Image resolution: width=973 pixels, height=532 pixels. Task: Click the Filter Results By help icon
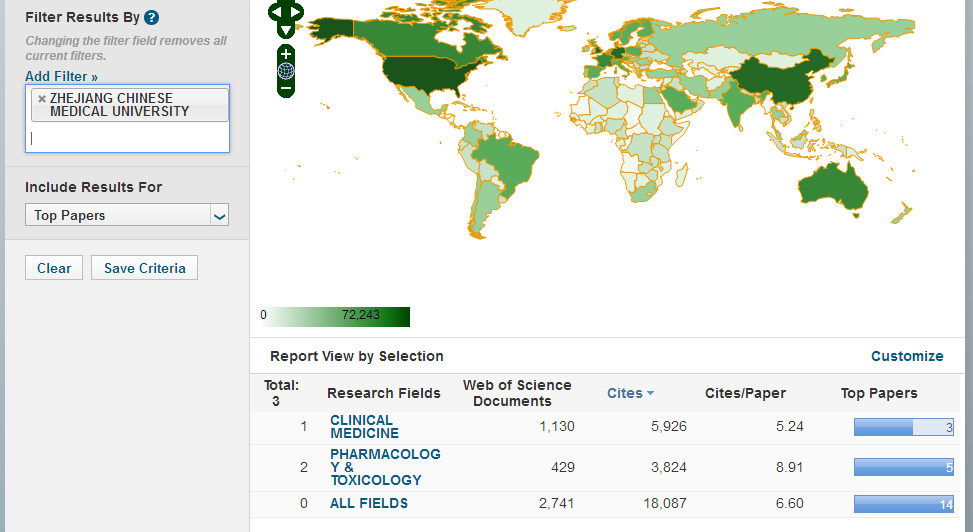click(x=151, y=18)
